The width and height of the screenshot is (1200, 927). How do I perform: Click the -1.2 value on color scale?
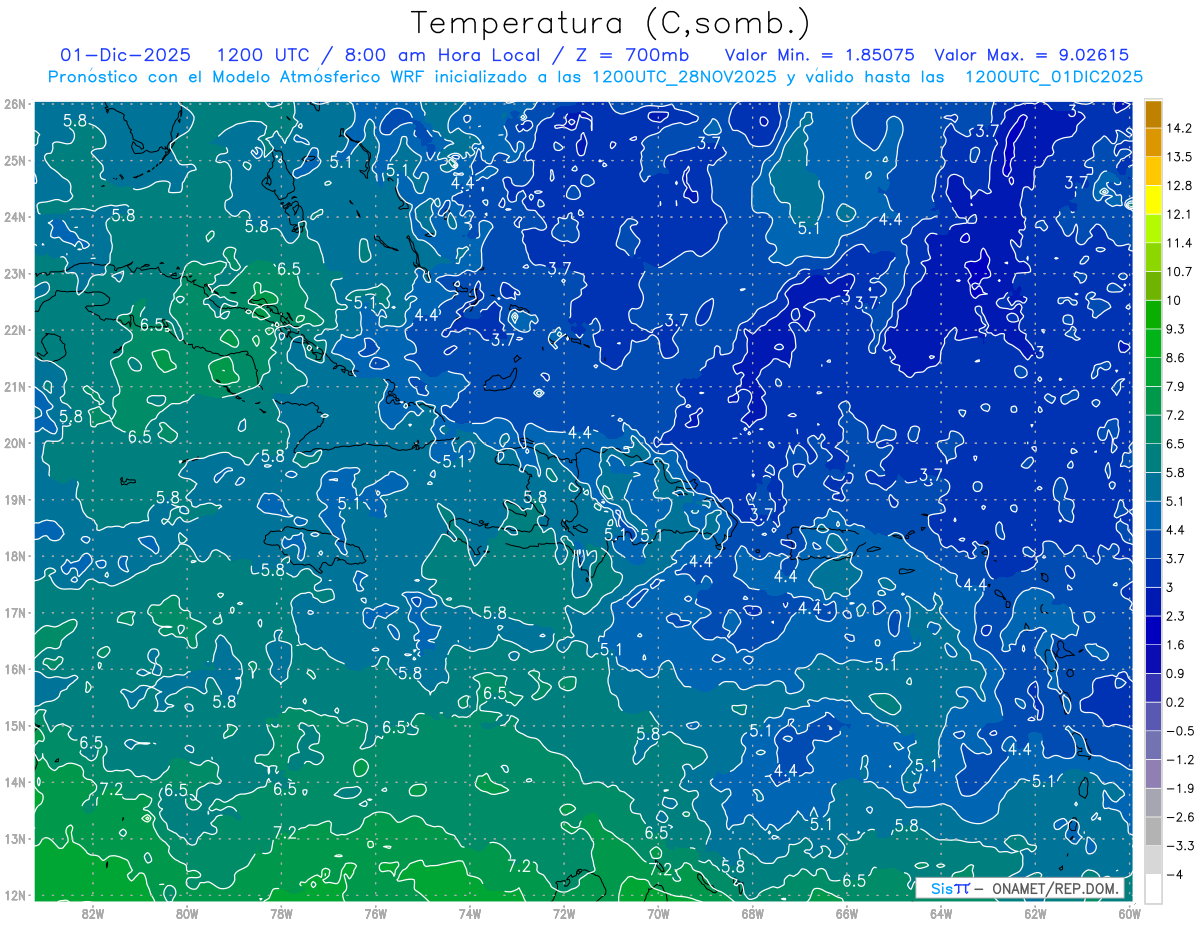click(1178, 759)
